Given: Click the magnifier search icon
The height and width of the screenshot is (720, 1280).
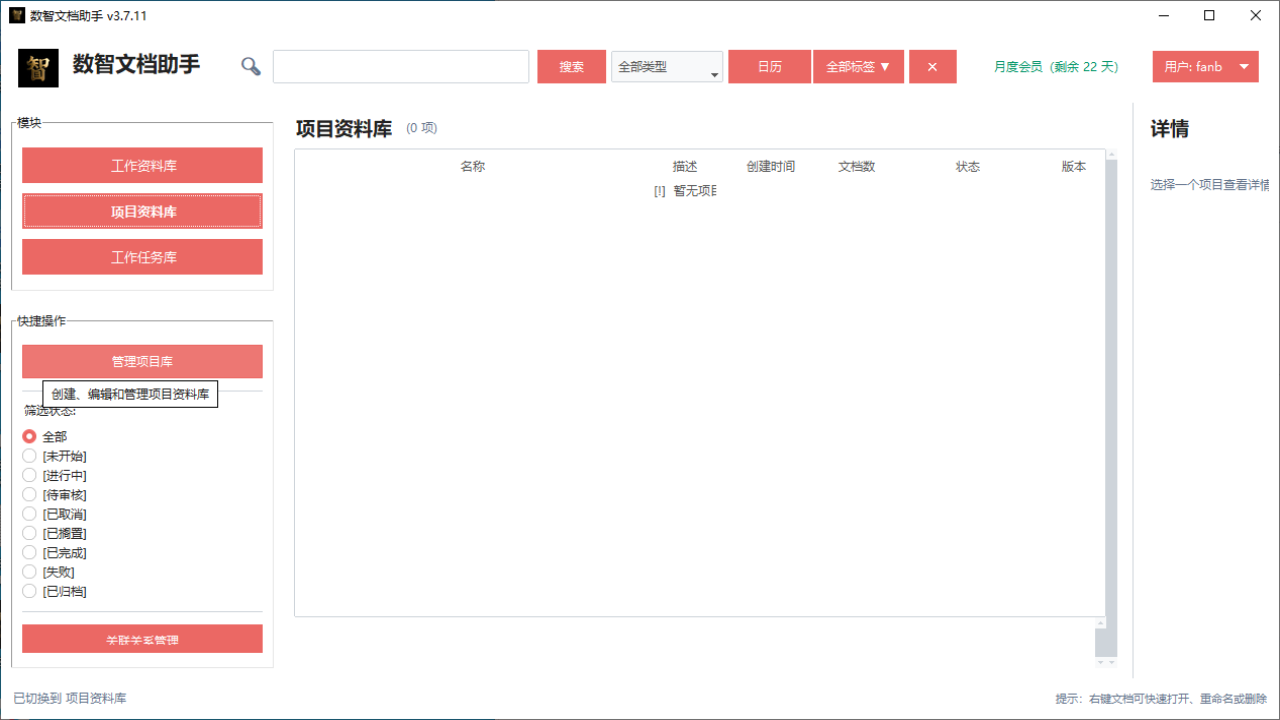Looking at the screenshot, I should pyautogui.click(x=251, y=67).
